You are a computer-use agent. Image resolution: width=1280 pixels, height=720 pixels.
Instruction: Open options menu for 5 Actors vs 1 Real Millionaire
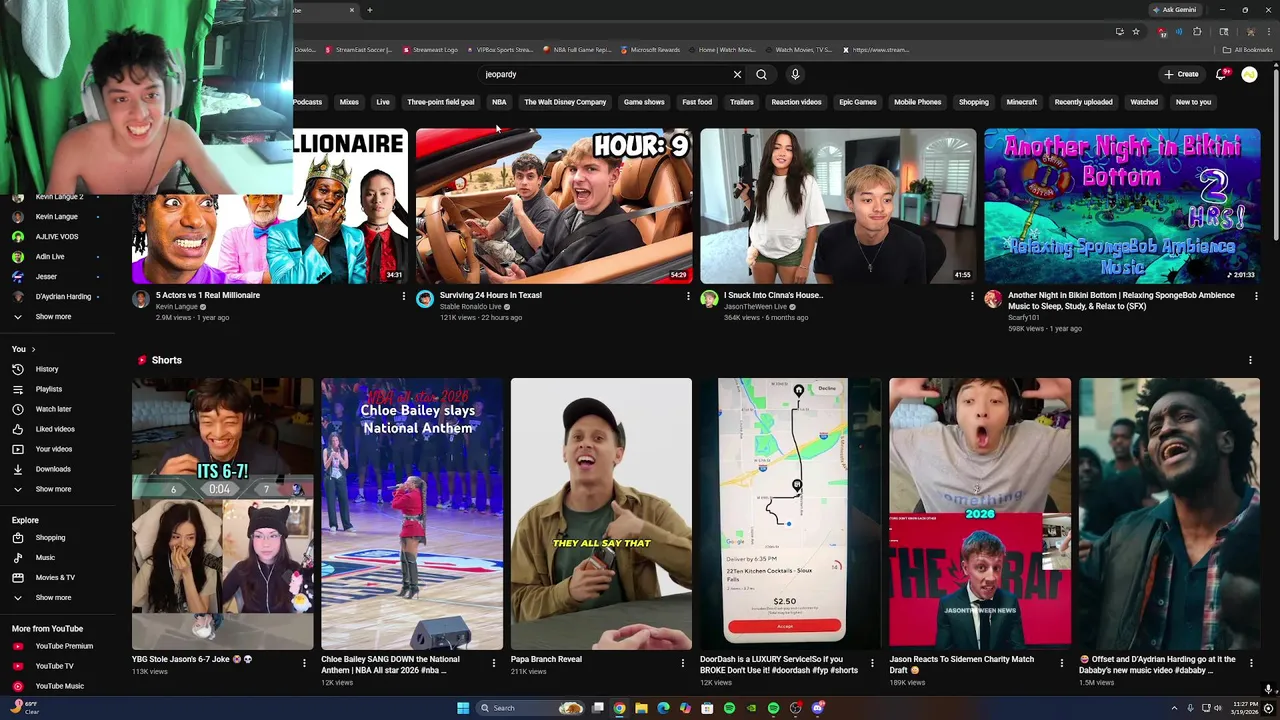click(404, 296)
